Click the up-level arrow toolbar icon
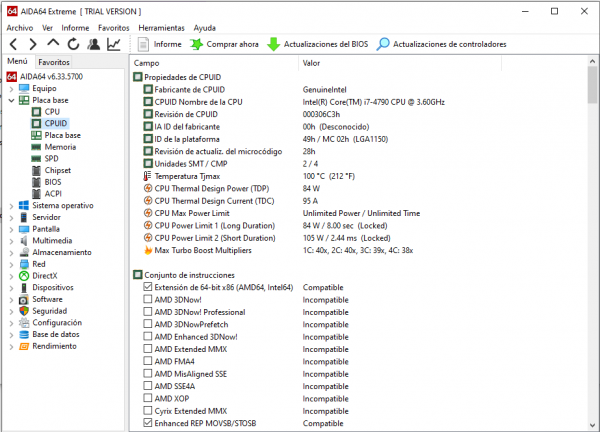The width and height of the screenshot is (600, 432). [53, 43]
